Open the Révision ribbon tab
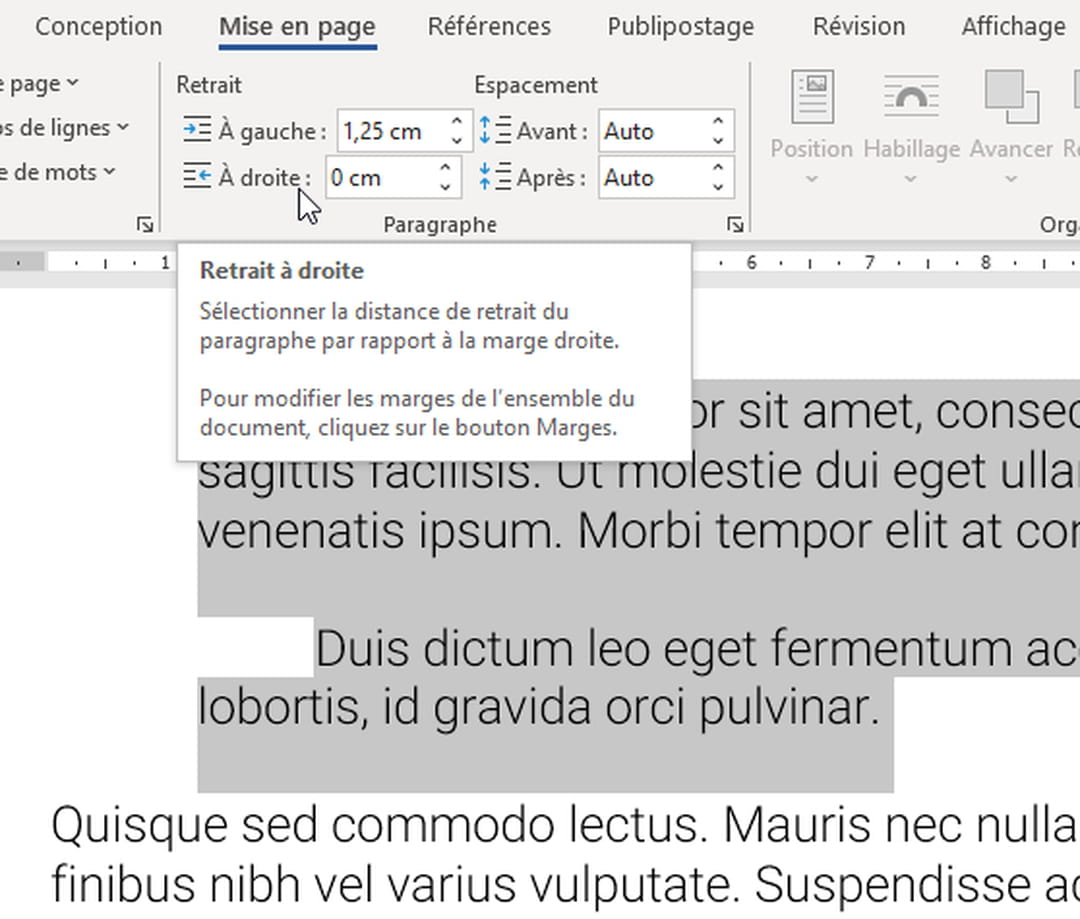This screenshot has height=919, width=1080. (858, 27)
